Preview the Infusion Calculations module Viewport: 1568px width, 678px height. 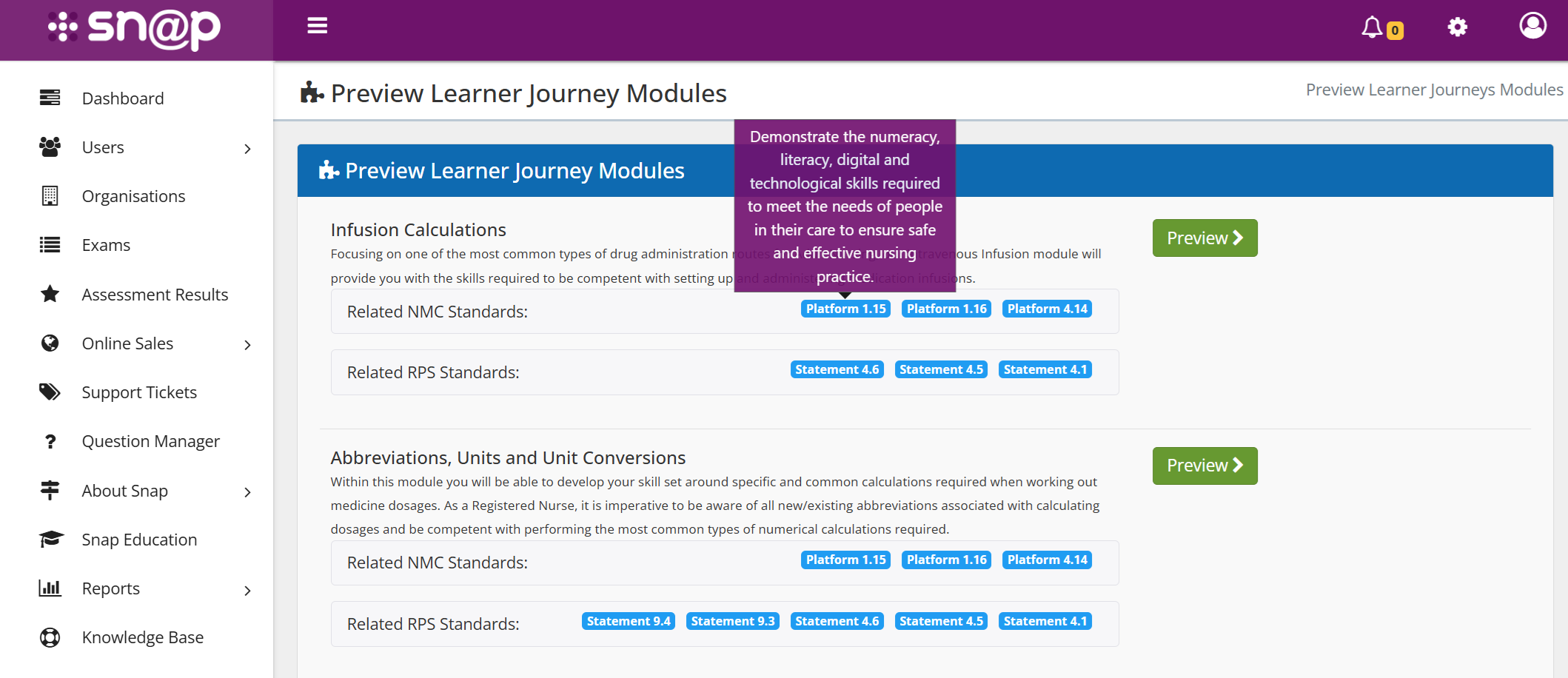[1205, 238]
